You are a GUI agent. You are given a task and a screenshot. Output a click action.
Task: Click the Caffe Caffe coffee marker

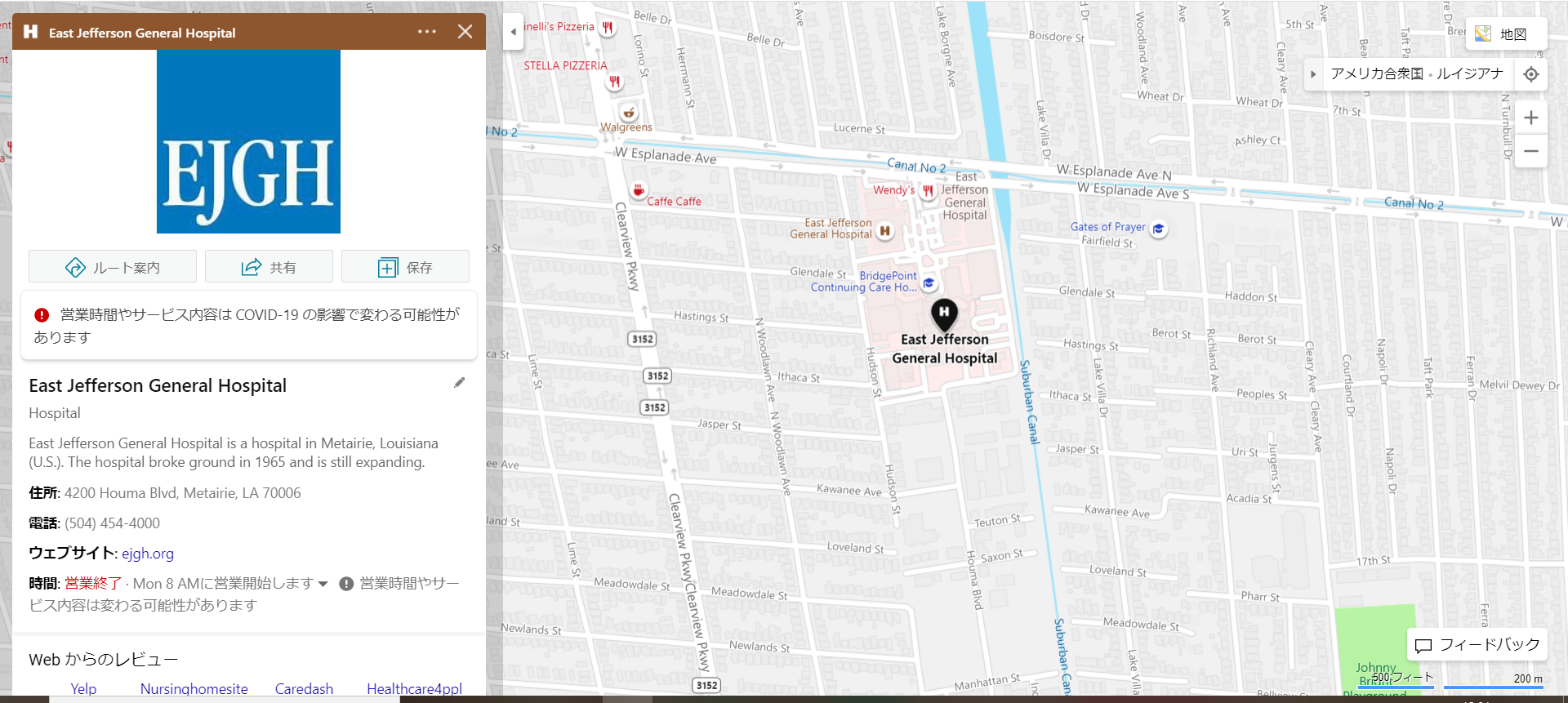coord(639,191)
